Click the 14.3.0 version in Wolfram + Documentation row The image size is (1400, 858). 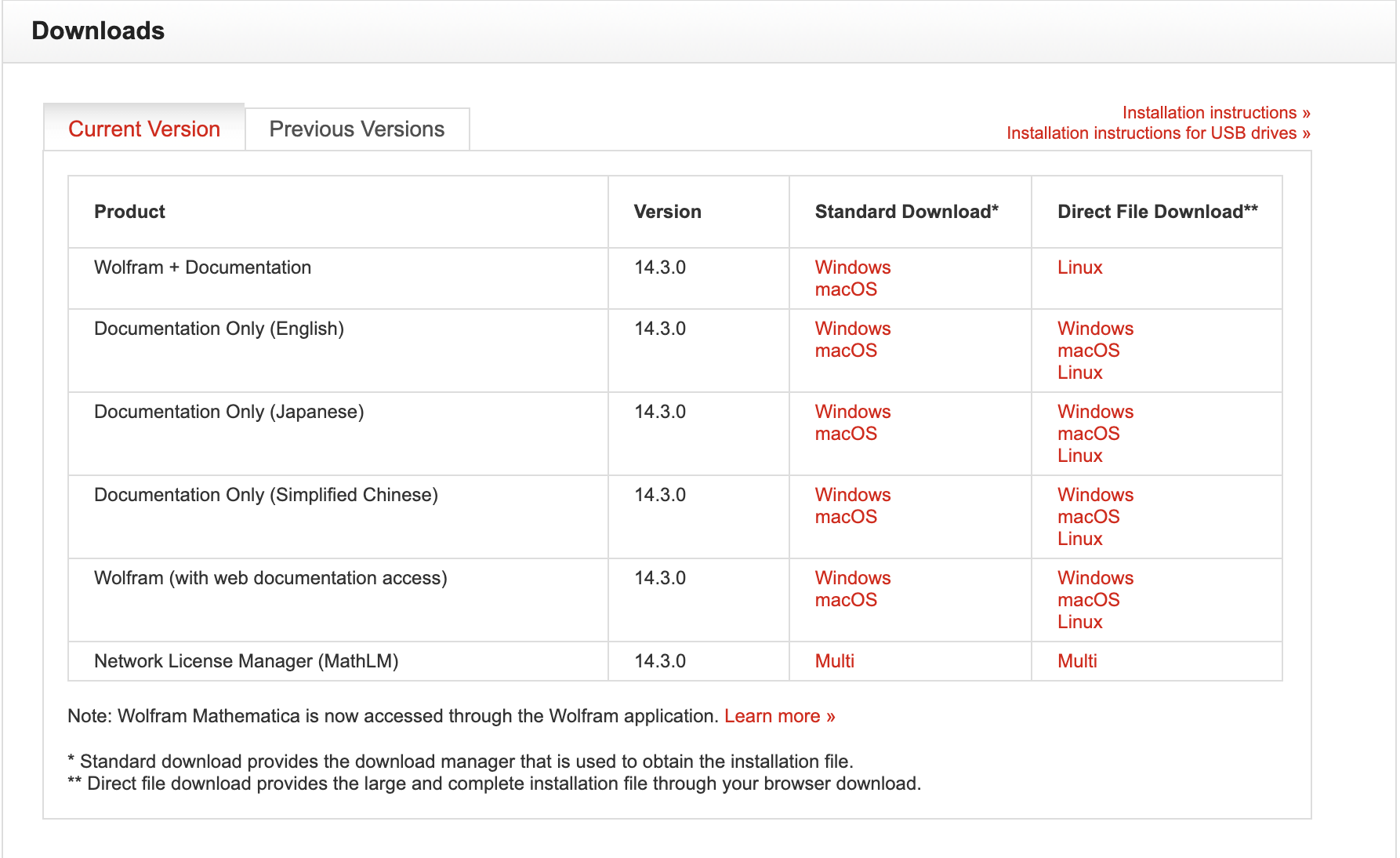tap(660, 267)
